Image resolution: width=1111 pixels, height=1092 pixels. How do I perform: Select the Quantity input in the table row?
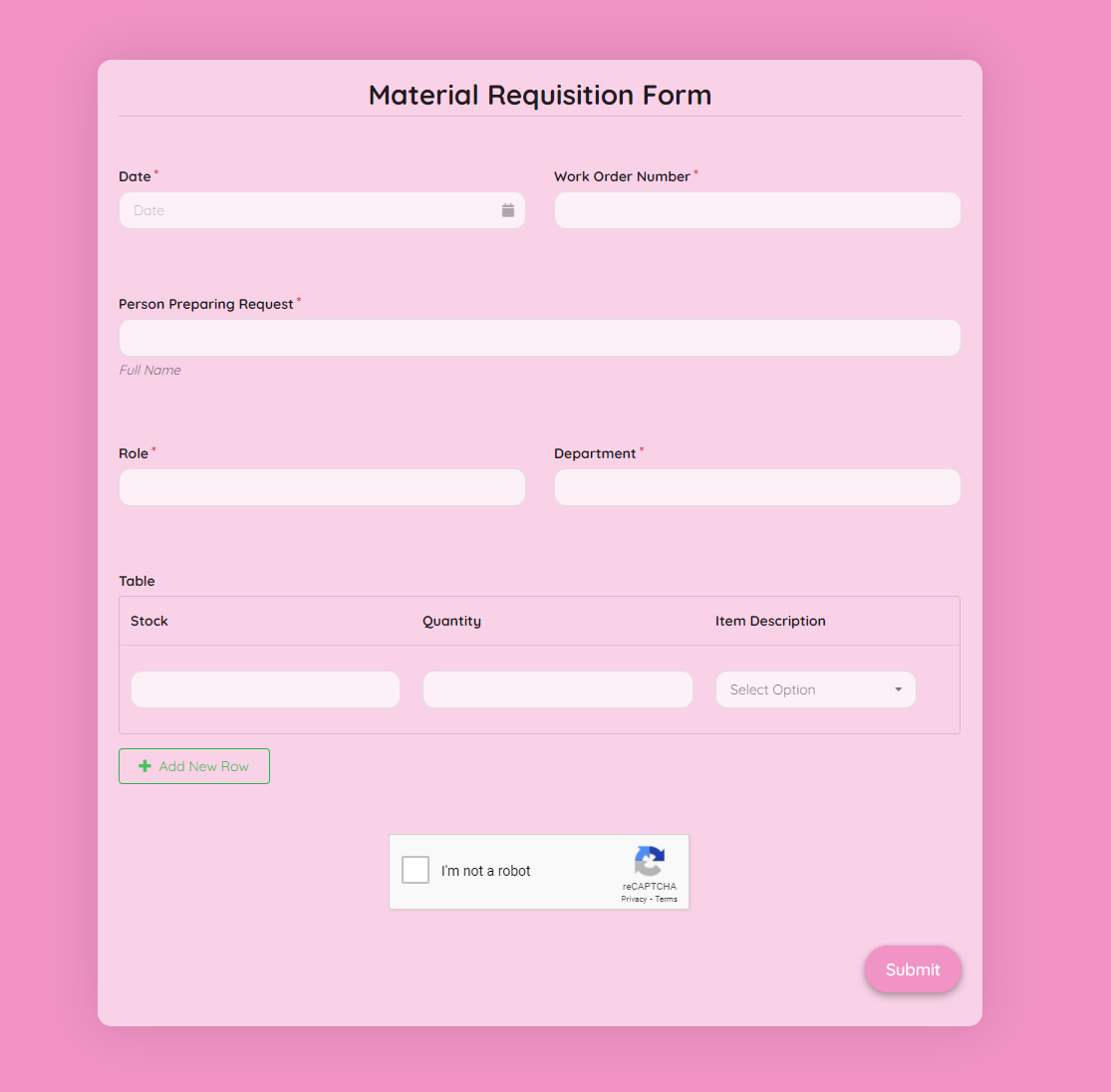(x=557, y=689)
